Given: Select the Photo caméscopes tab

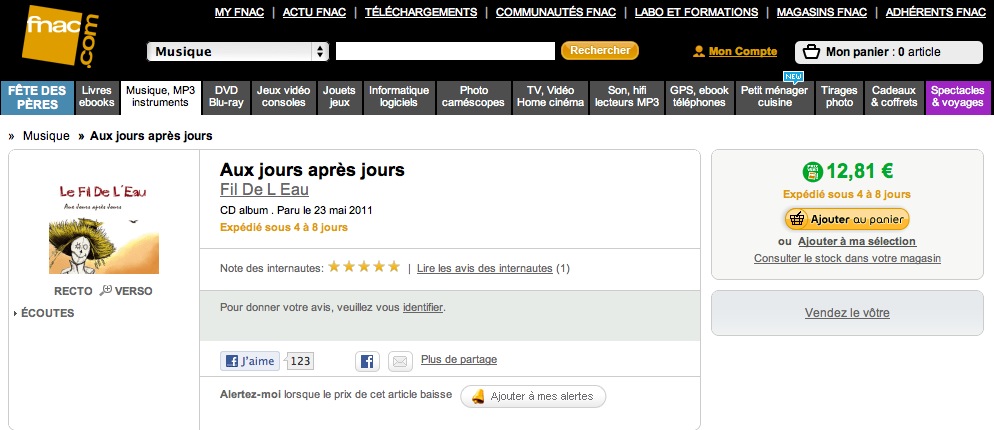Looking at the screenshot, I should coord(473,98).
